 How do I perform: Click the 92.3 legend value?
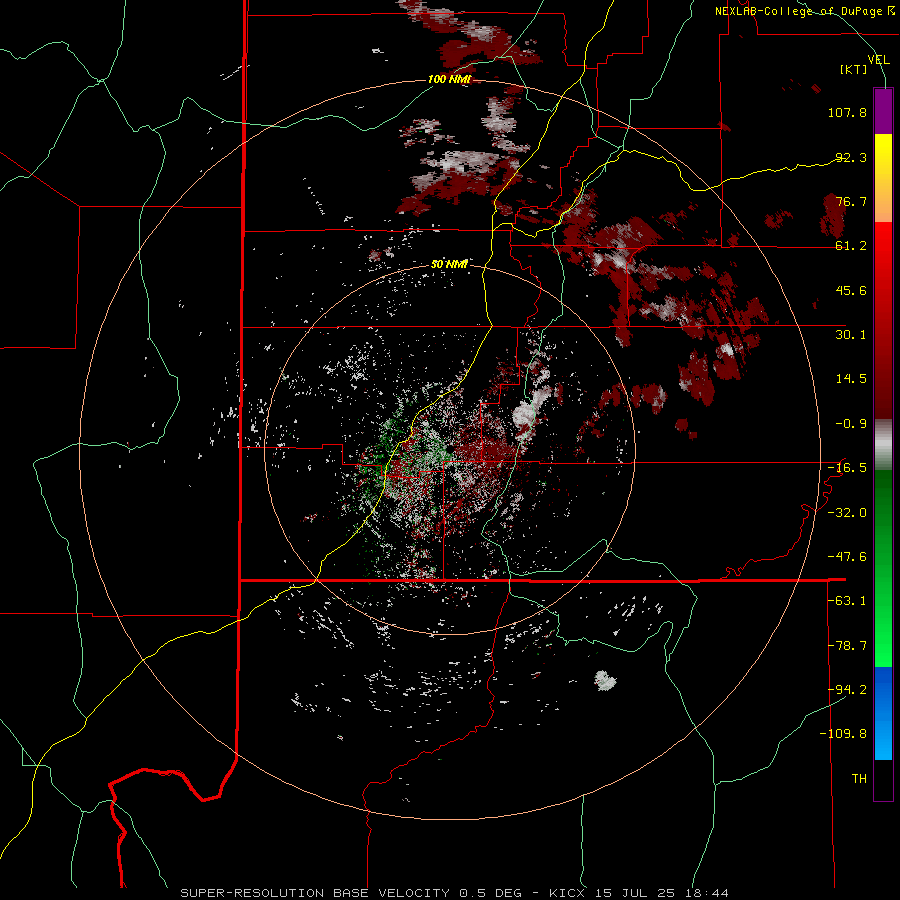click(x=851, y=157)
